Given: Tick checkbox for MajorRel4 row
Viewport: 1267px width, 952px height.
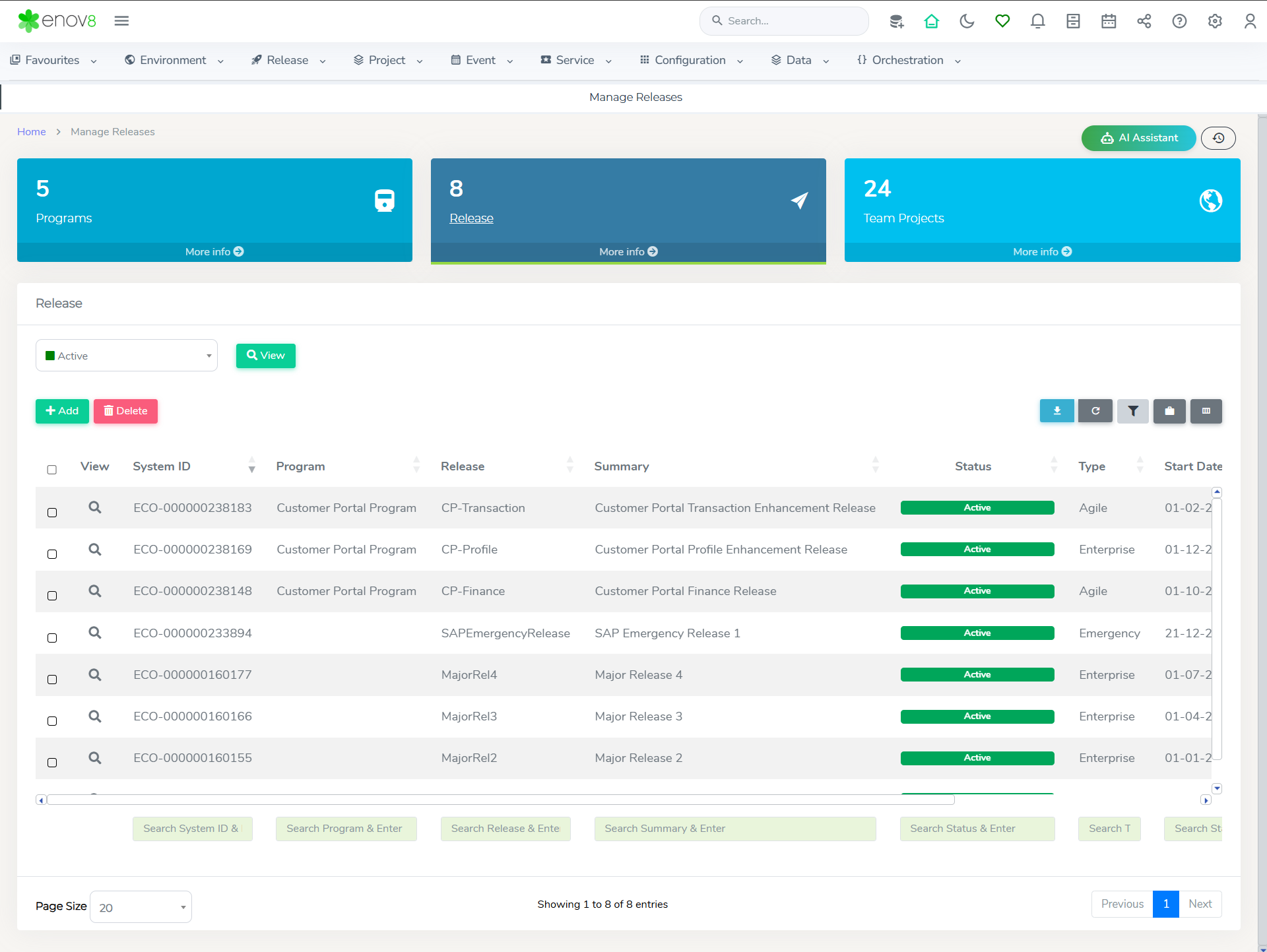Looking at the screenshot, I should [52, 680].
